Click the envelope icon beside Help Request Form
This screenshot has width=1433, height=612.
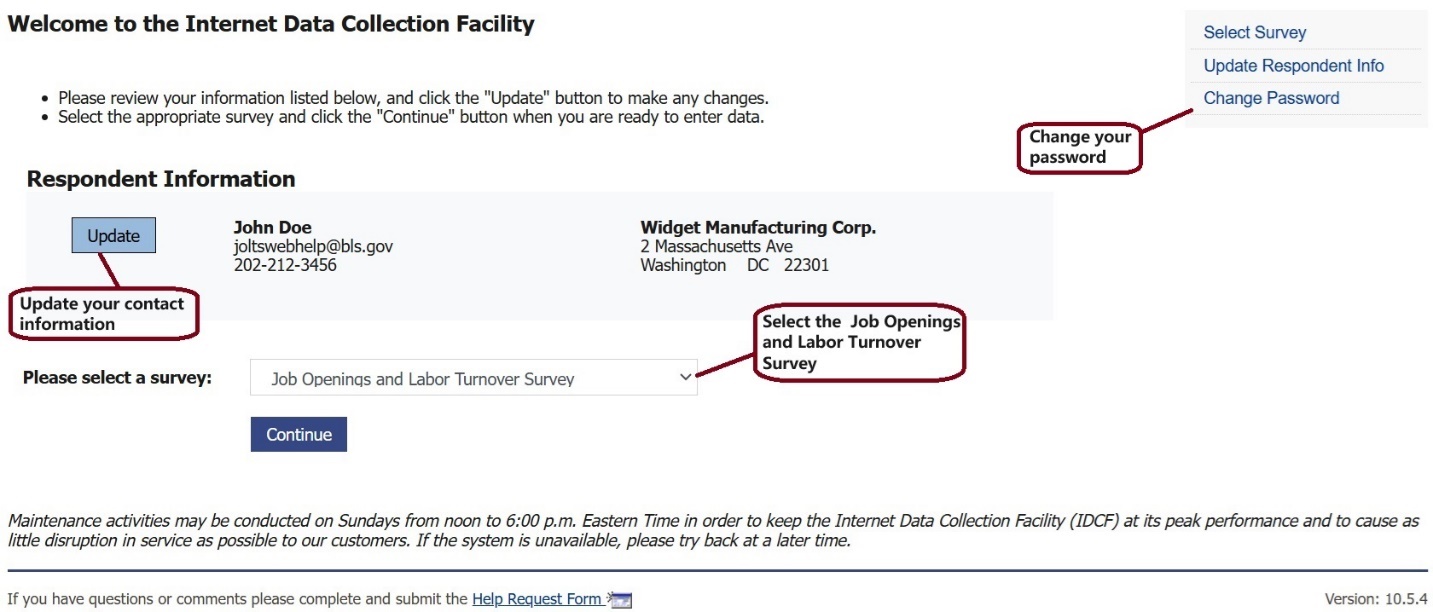(620, 601)
